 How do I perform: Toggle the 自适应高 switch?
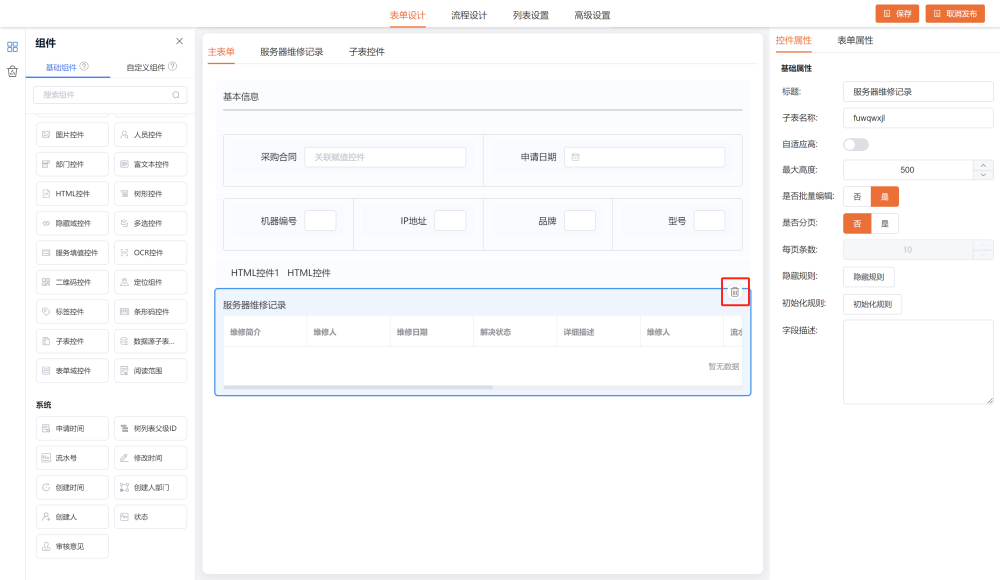[856, 144]
